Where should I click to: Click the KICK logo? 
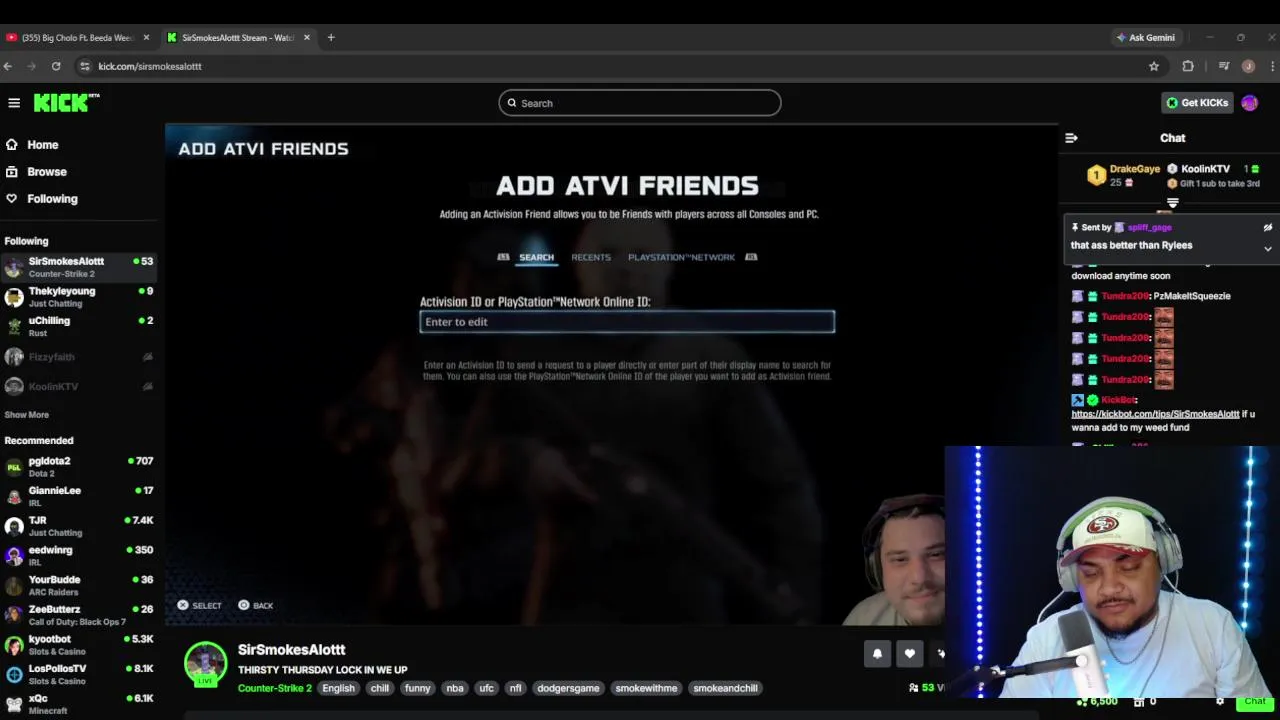(66, 102)
